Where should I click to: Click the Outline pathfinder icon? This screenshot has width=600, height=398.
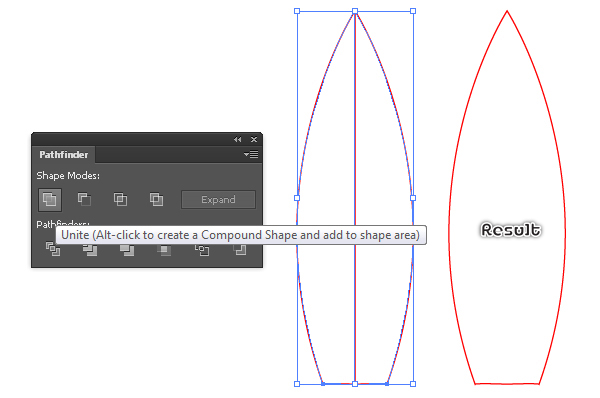point(202,250)
